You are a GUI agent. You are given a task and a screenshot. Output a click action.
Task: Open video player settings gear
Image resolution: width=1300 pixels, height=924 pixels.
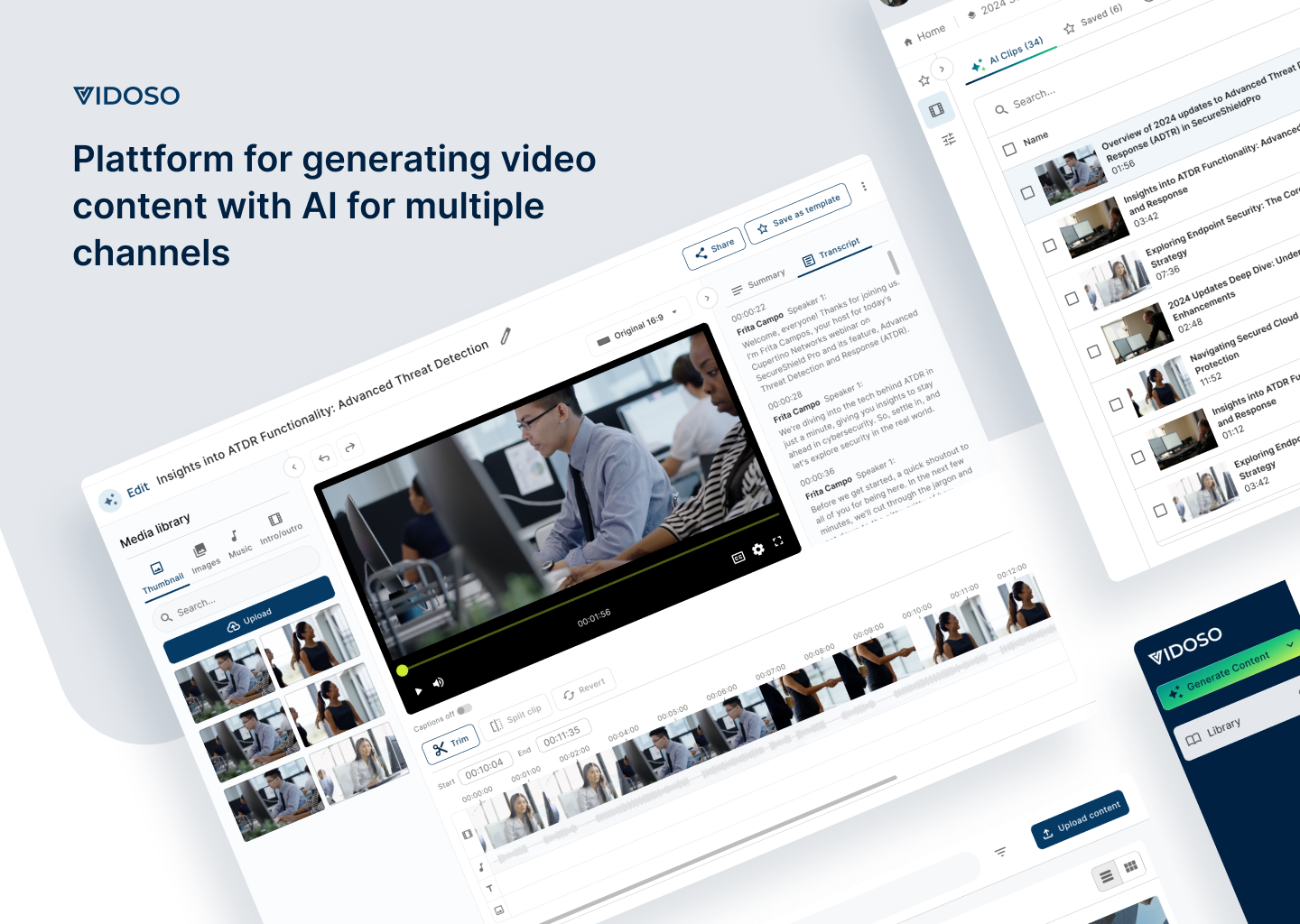pyautogui.click(x=758, y=549)
